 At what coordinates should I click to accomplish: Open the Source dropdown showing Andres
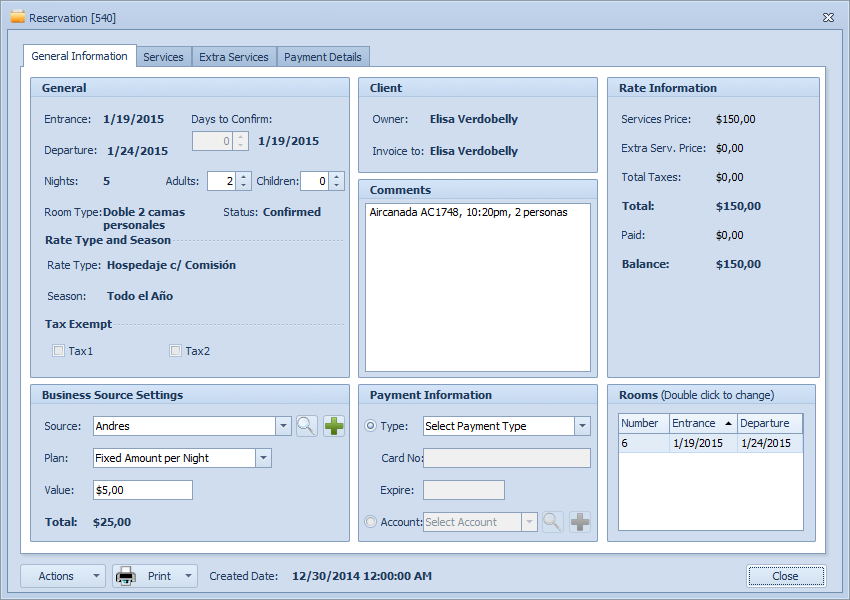pos(282,426)
